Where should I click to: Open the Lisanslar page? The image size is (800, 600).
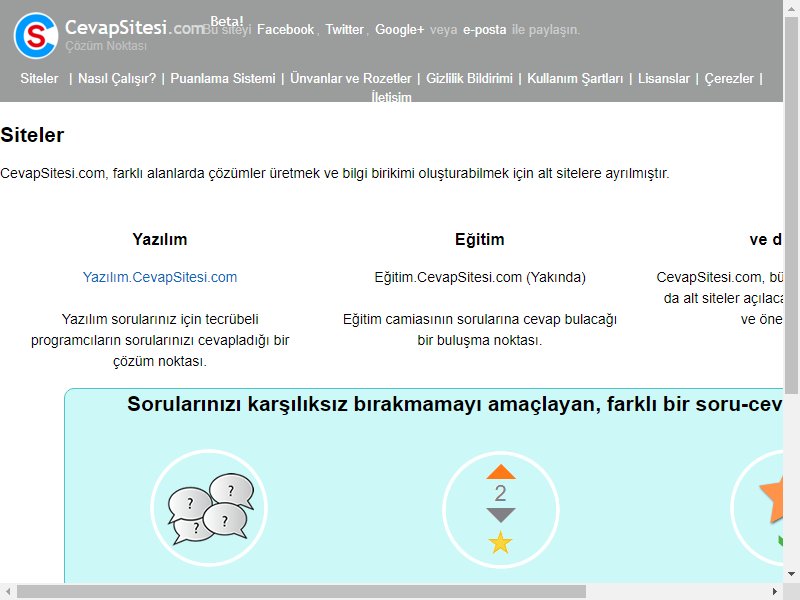[x=664, y=79]
